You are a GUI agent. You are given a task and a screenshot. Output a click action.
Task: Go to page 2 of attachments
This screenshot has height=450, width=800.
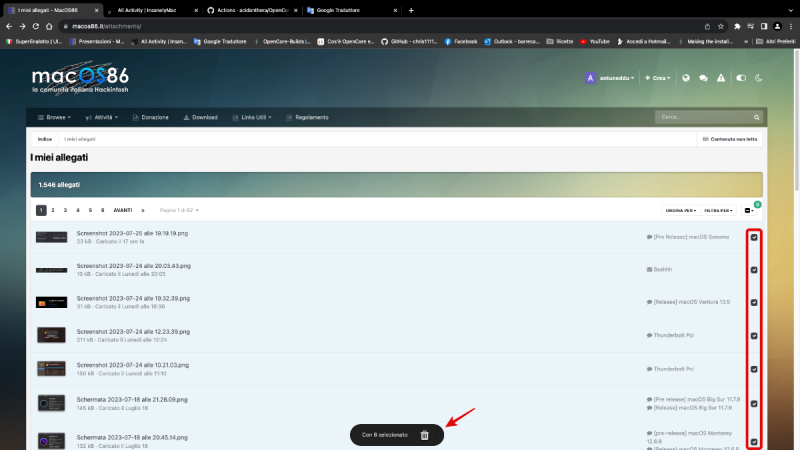tap(53, 210)
